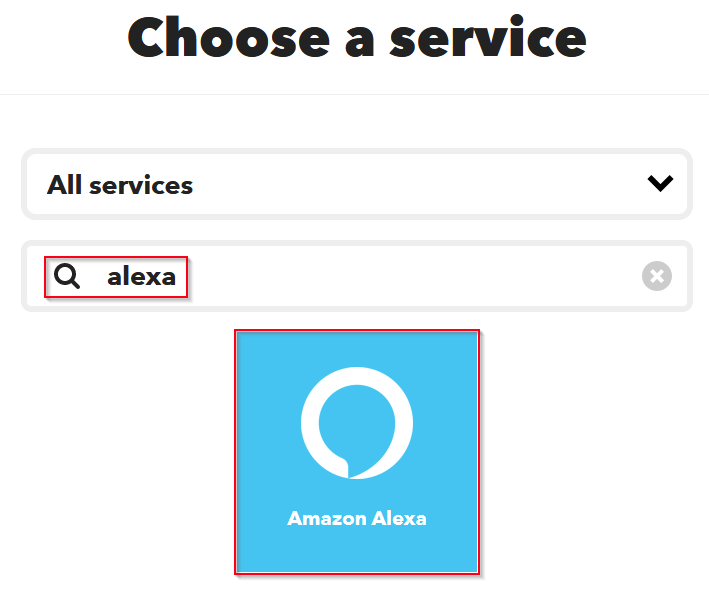Viewport: 709px width, 589px height.
Task: Click blank space inside the All services box
Action: tap(407, 184)
